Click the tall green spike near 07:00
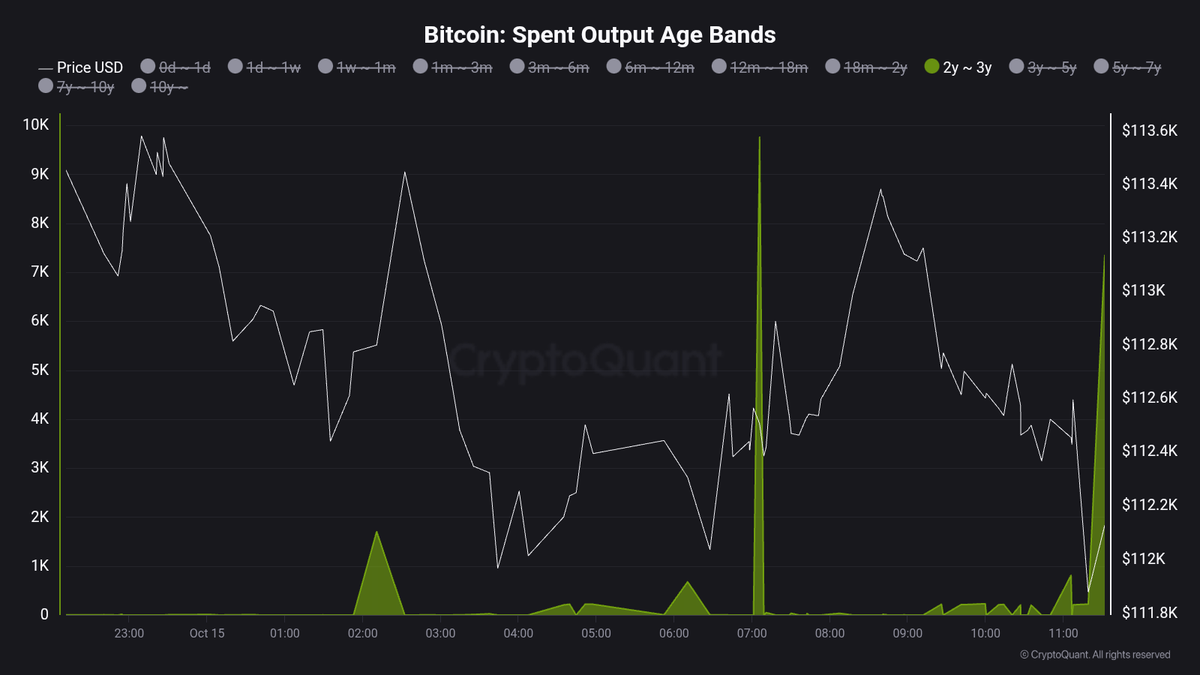Screen dimensions: 1200x675 (759, 300)
